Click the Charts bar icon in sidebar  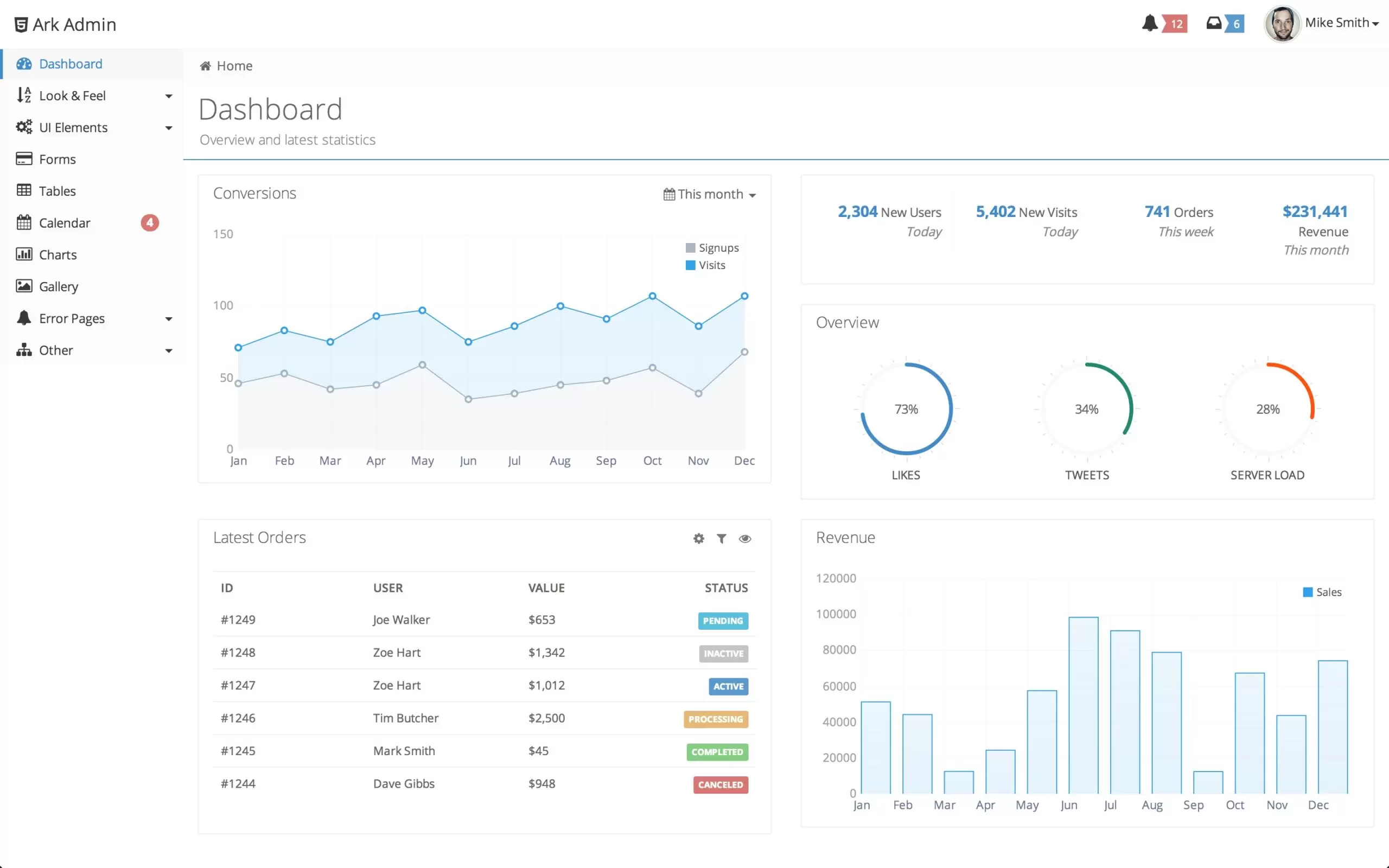[x=23, y=254]
